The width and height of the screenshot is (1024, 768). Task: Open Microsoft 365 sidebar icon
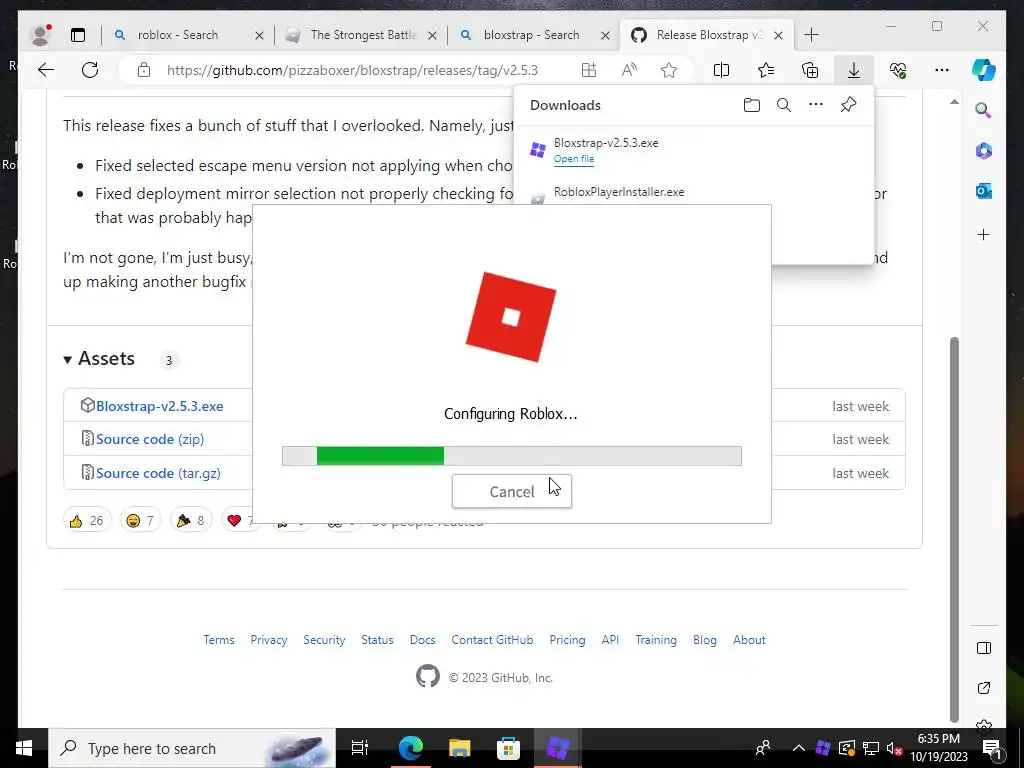(984, 151)
